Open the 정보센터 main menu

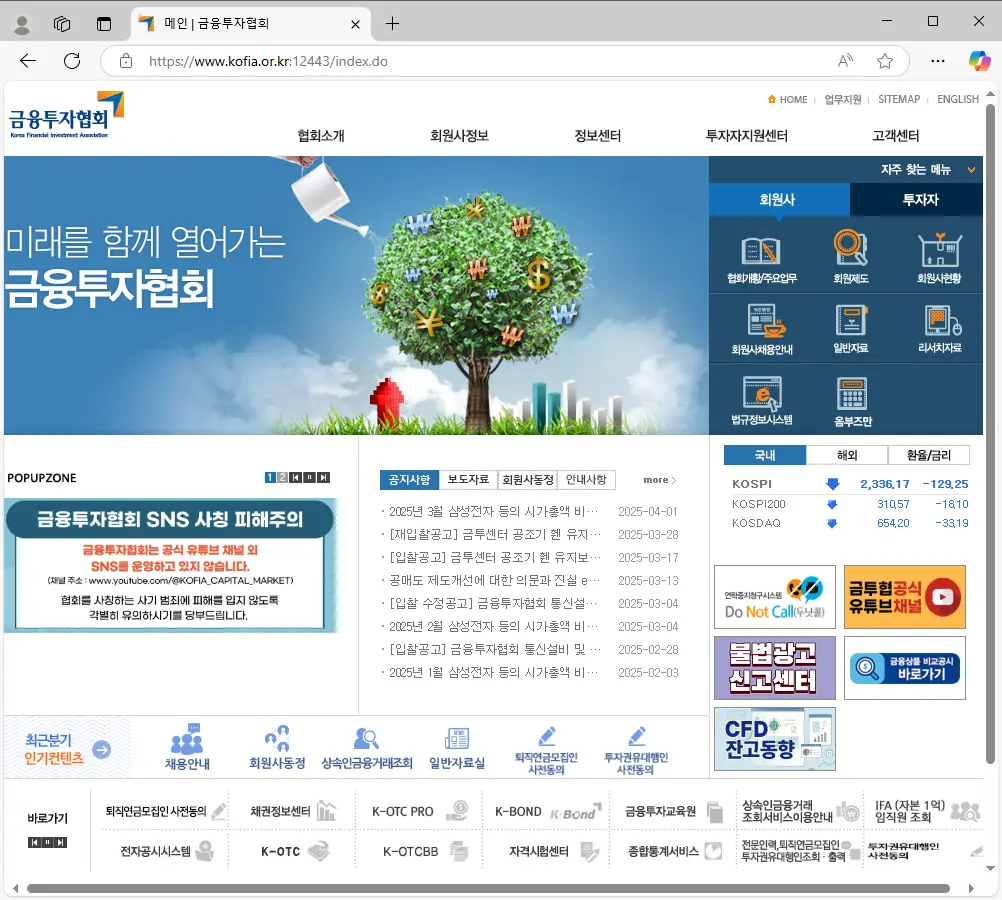point(597,136)
